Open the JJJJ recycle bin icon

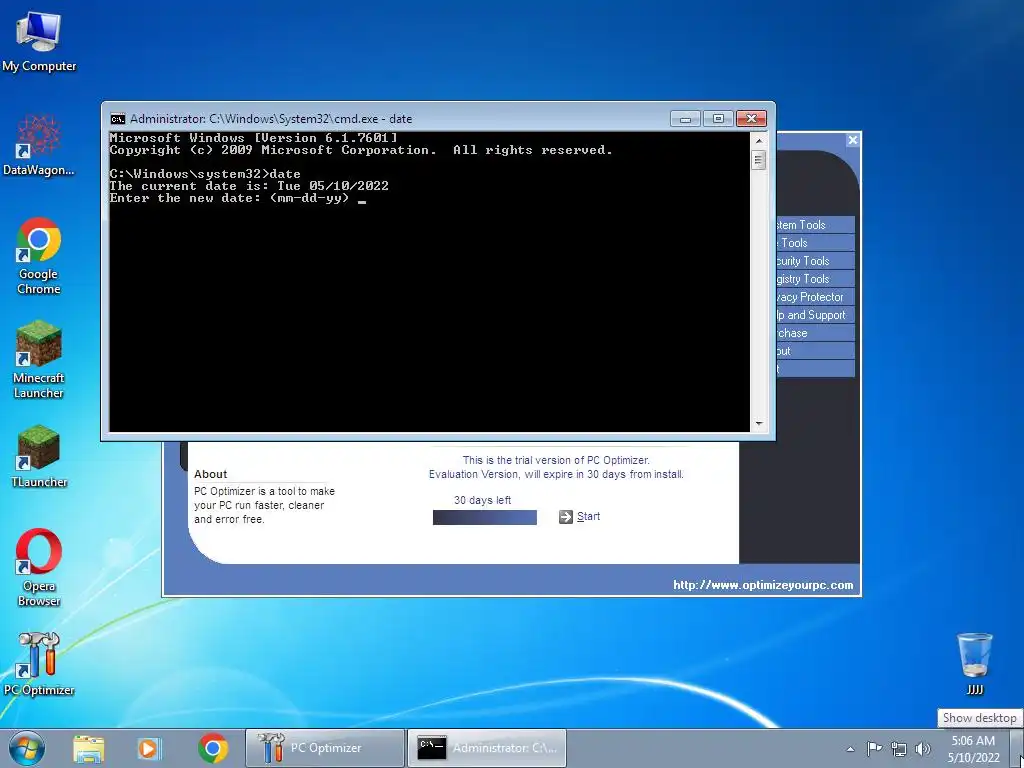pyautogui.click(x=974, y=663)
